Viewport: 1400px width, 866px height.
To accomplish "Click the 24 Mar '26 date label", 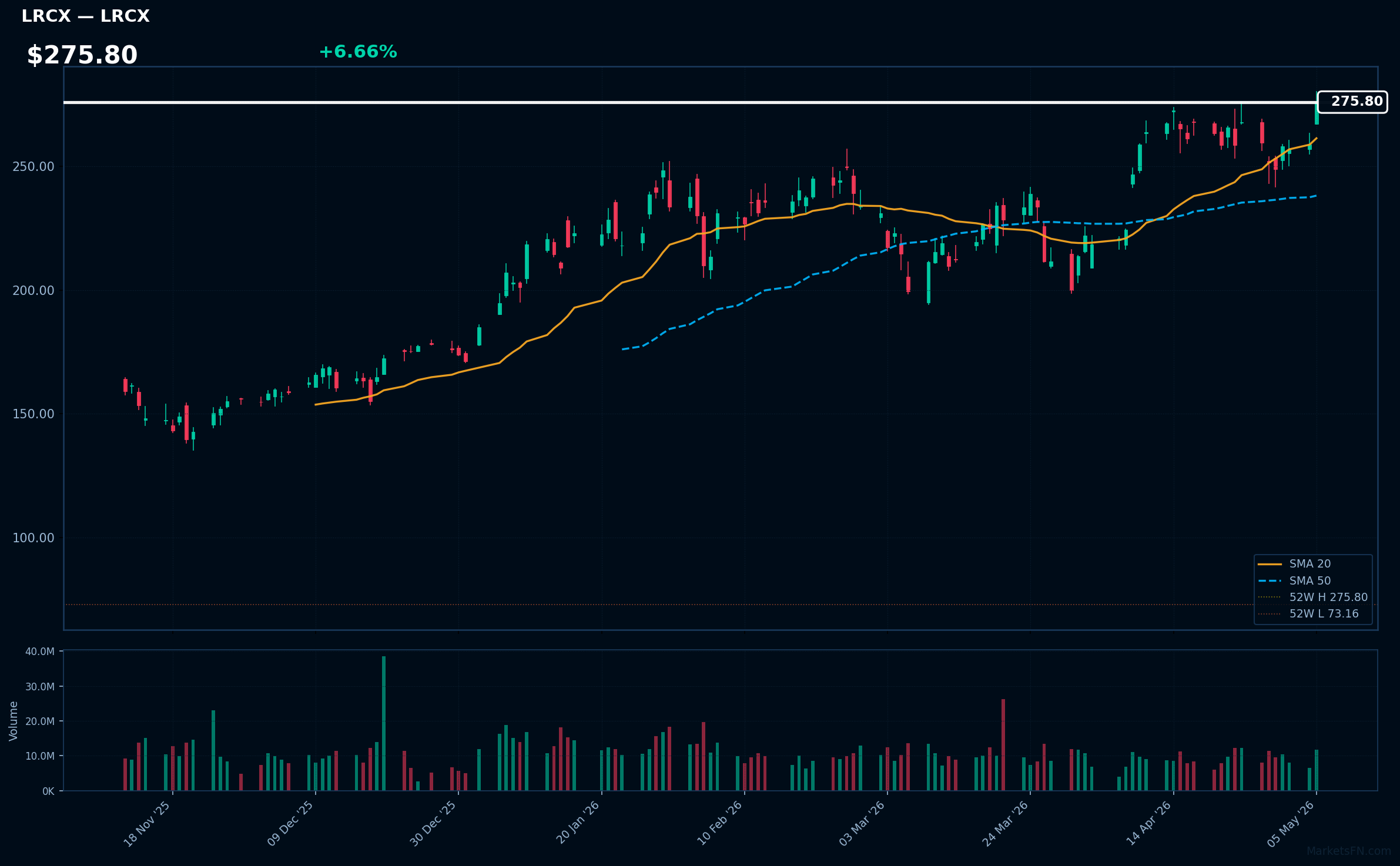I will tap(1005, 824).
